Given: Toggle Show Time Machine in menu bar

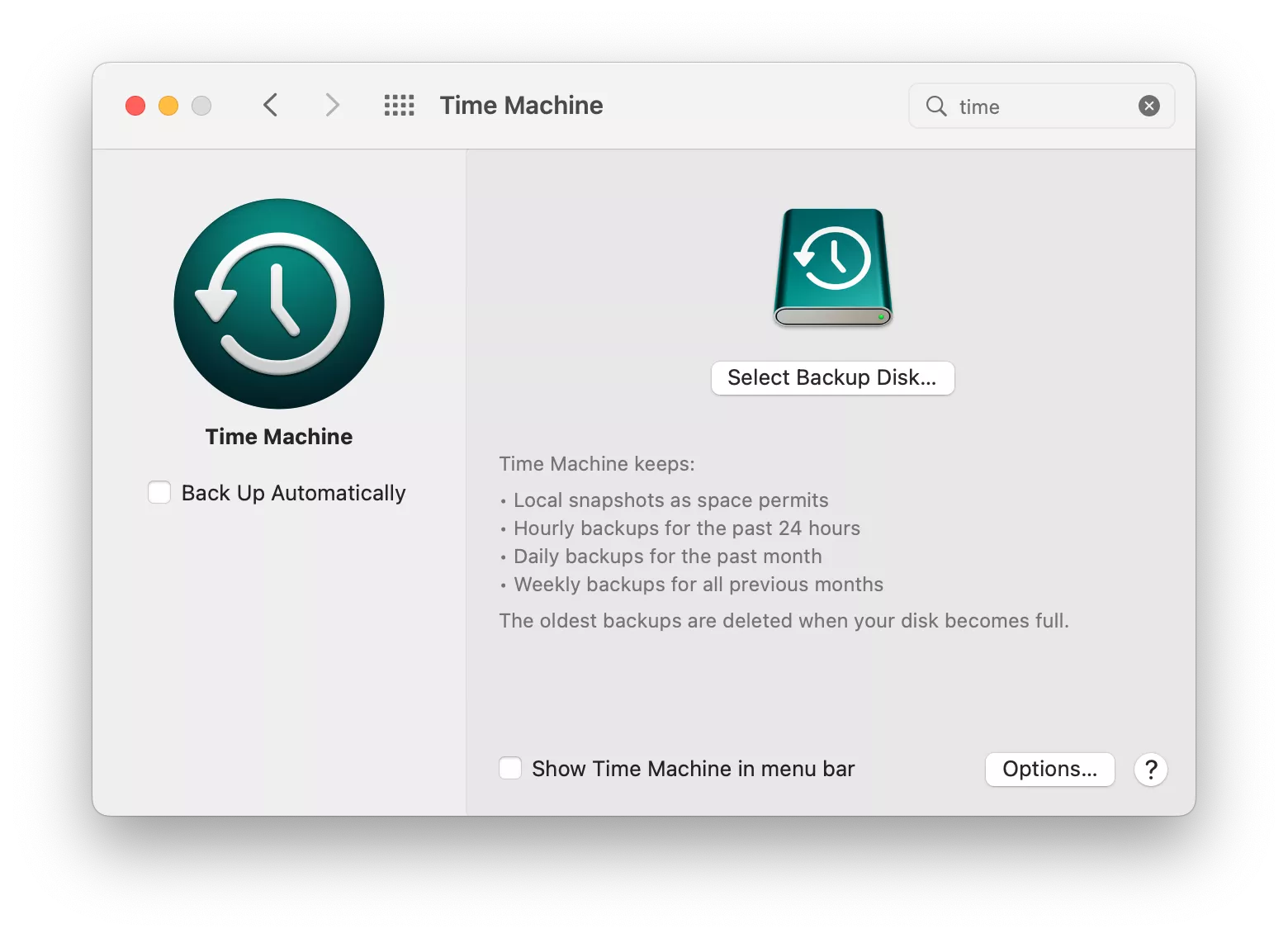Looking at the screenshot, I should [510, 768].
